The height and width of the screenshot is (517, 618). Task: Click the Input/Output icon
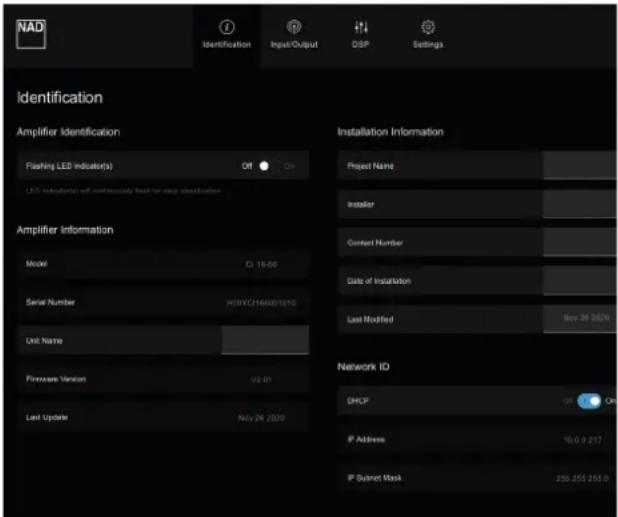[x=294, y=27]
